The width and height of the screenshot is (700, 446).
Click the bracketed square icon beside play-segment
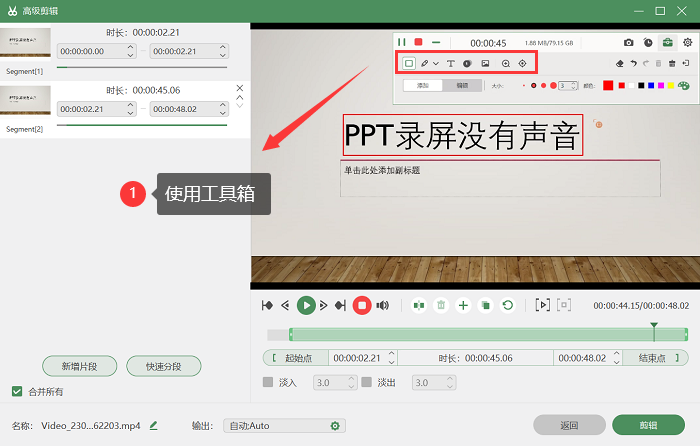pos(564,305)
